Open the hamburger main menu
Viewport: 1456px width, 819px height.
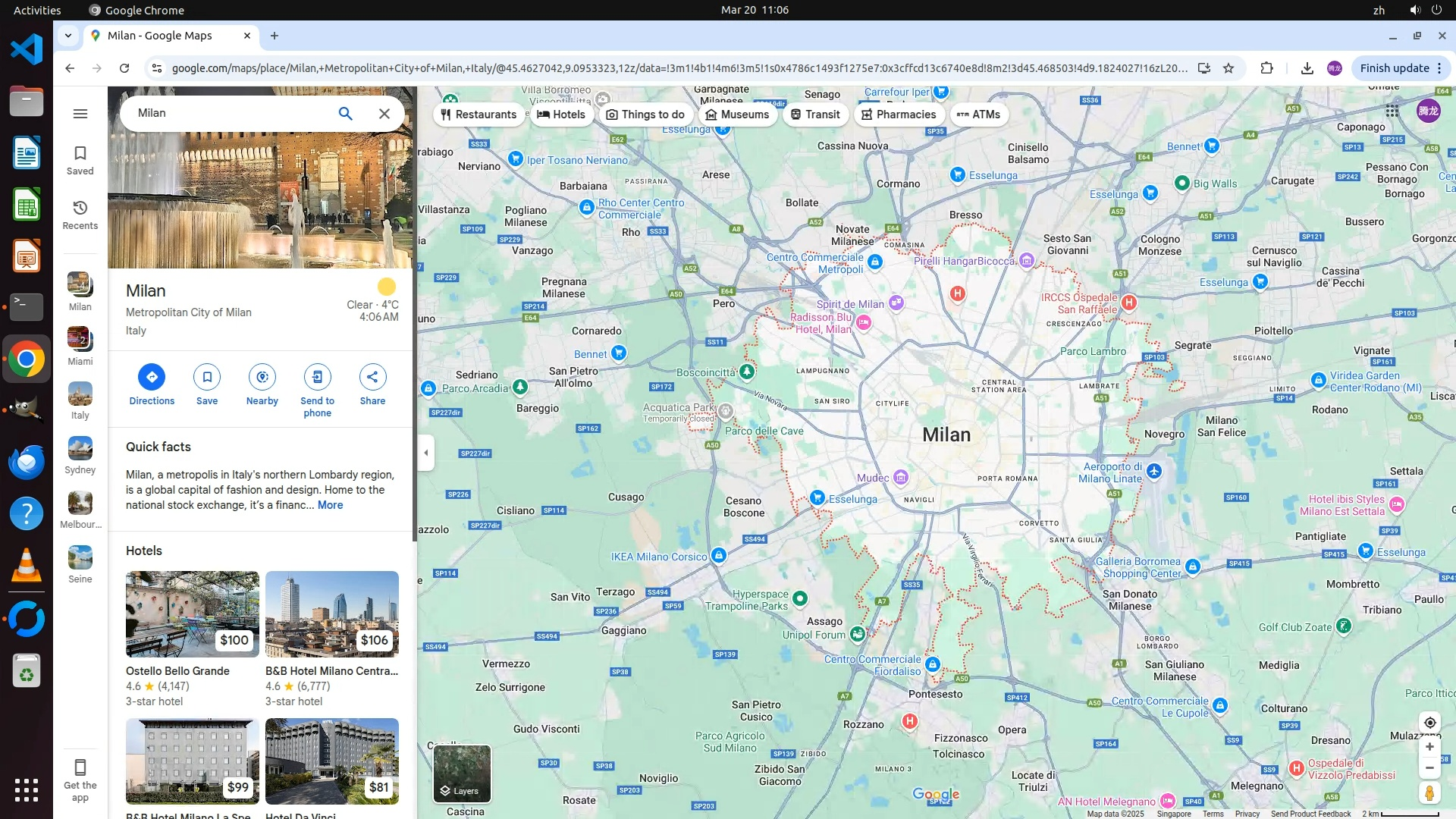(x=80, y=114)
